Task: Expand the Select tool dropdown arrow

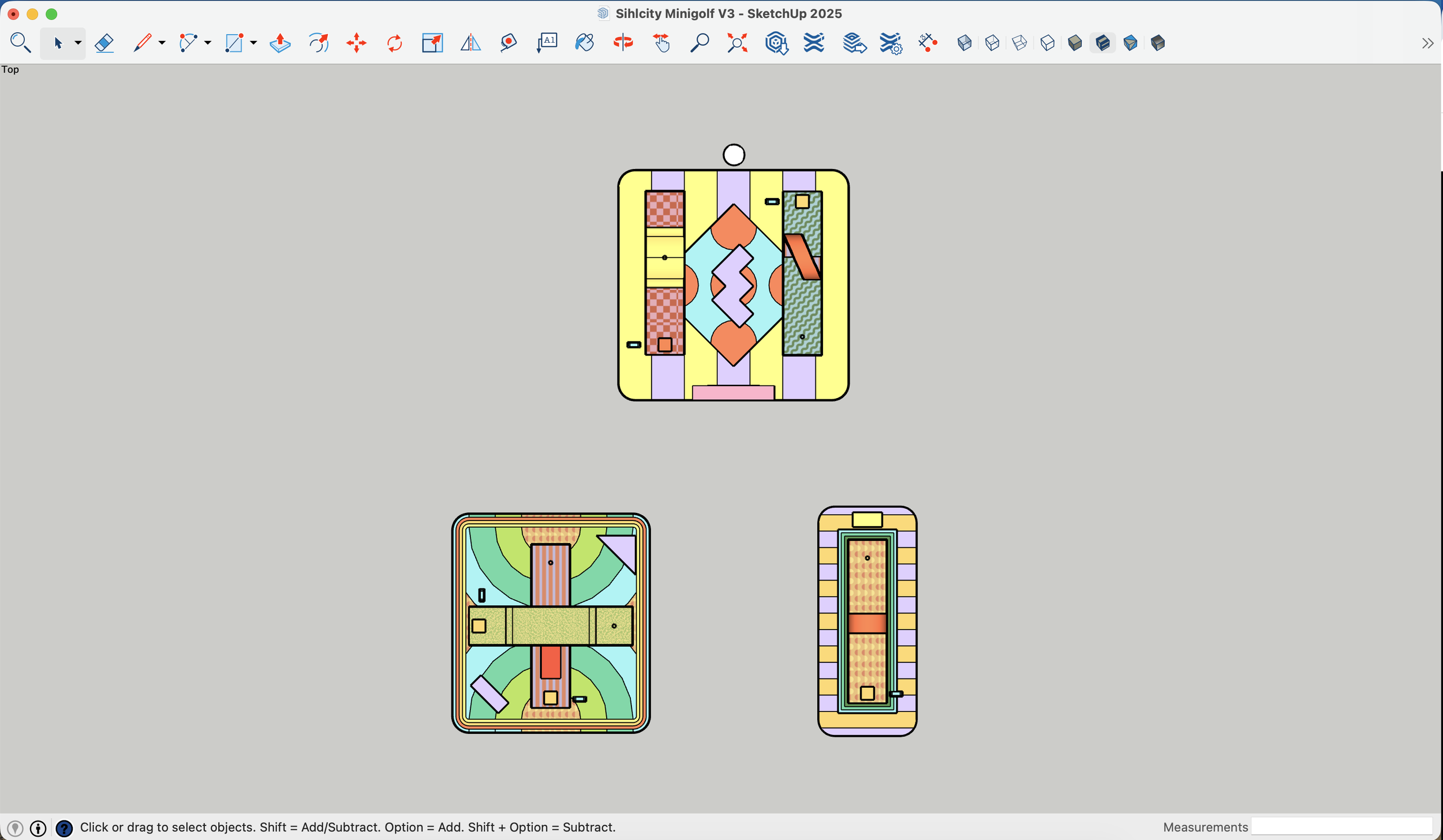Action: click(x=78, y=43)
